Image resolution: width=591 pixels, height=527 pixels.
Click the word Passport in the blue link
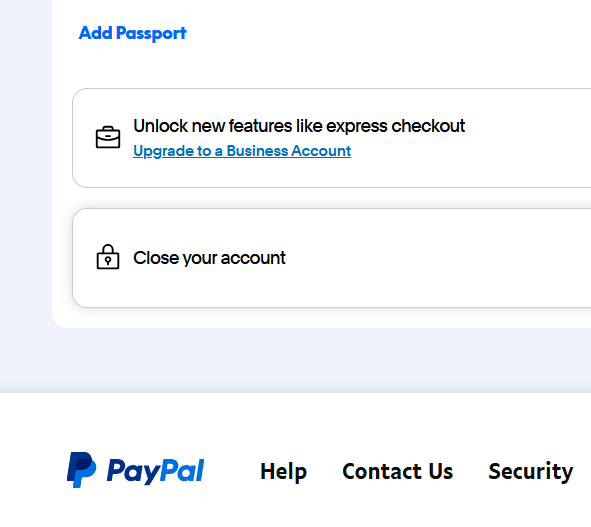tap(151, 33)
